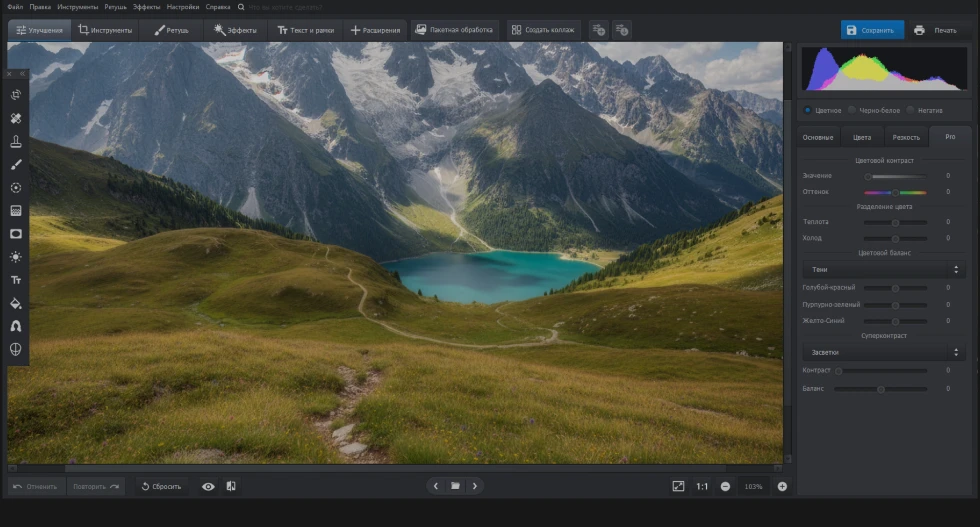980x527 pixels.
Task: Toggle the eye preview of original
Action: pos(208,486)
